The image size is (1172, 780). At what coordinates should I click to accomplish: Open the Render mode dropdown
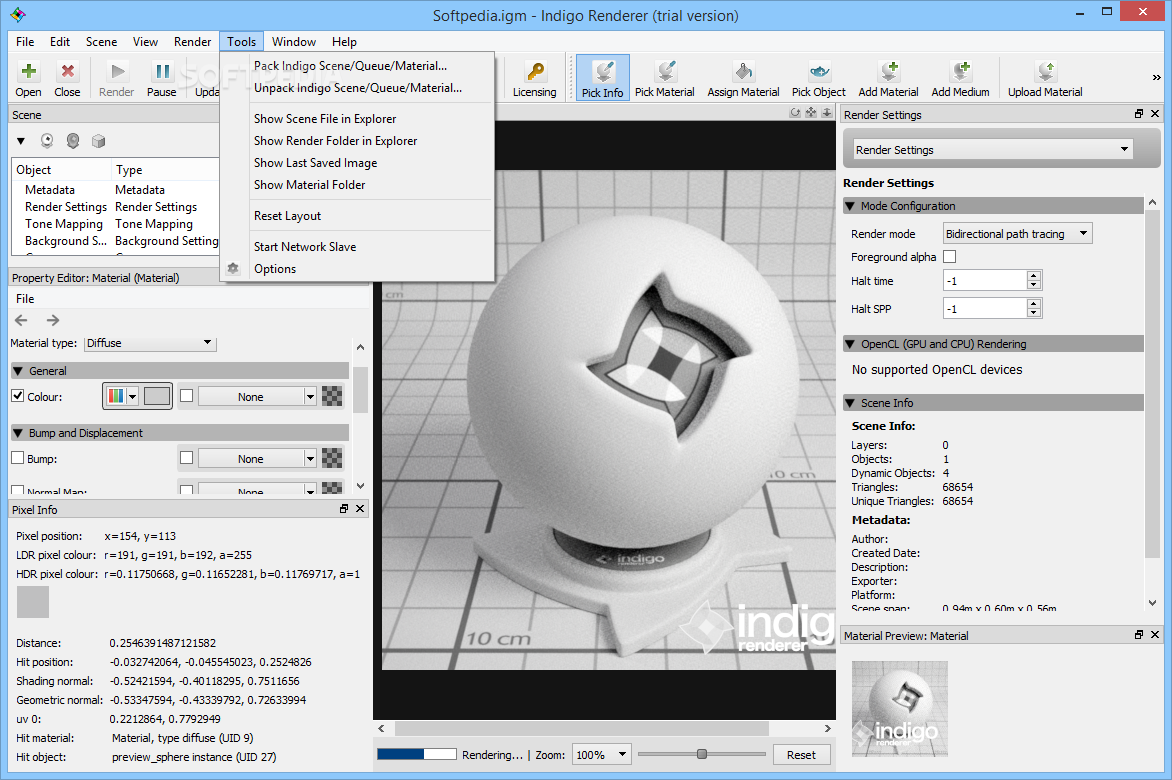pyautogui.click(x=1017, y=234)
